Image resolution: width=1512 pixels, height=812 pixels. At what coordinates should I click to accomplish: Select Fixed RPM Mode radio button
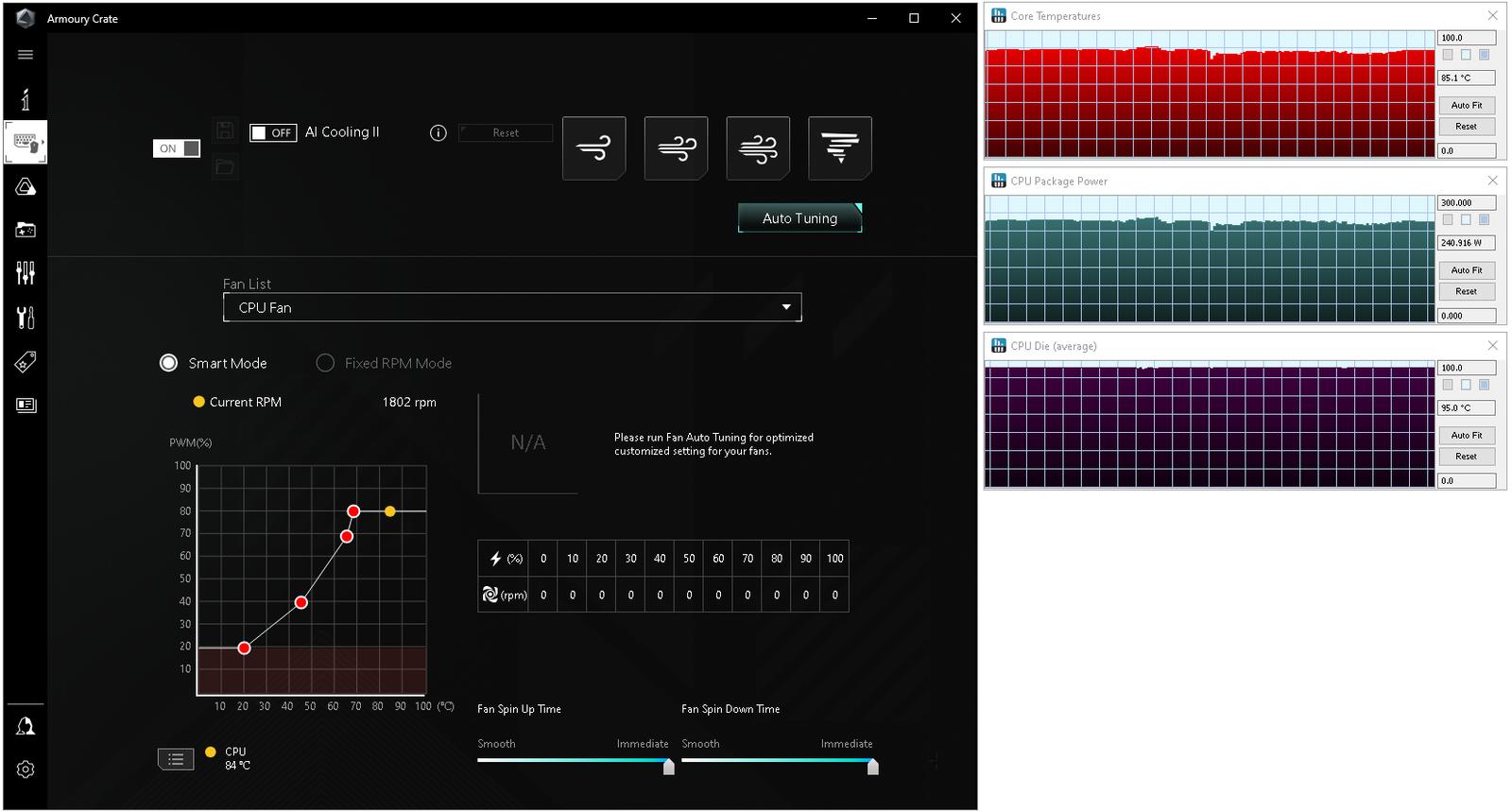coord(325,363)
